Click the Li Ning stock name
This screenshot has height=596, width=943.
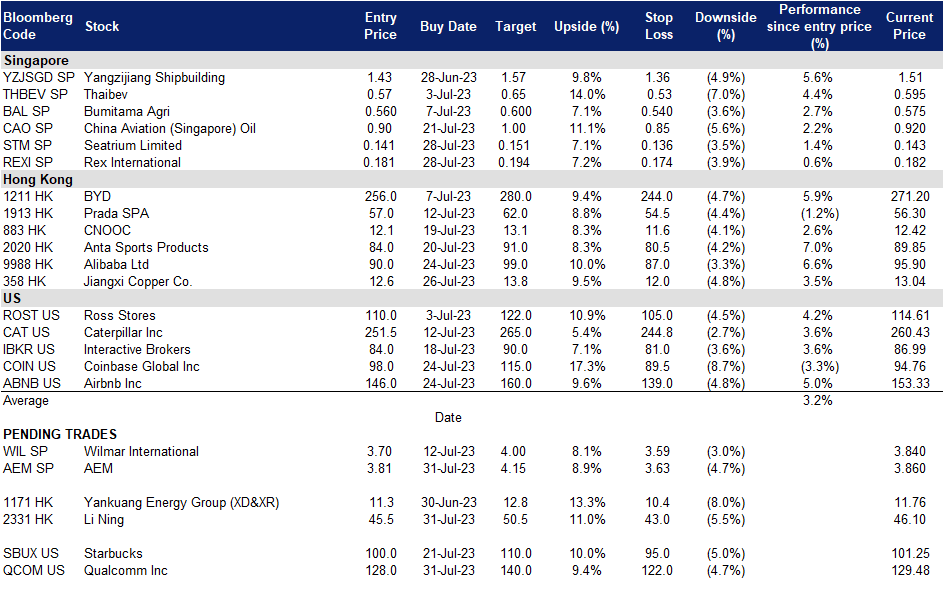[x=104, y=520]
